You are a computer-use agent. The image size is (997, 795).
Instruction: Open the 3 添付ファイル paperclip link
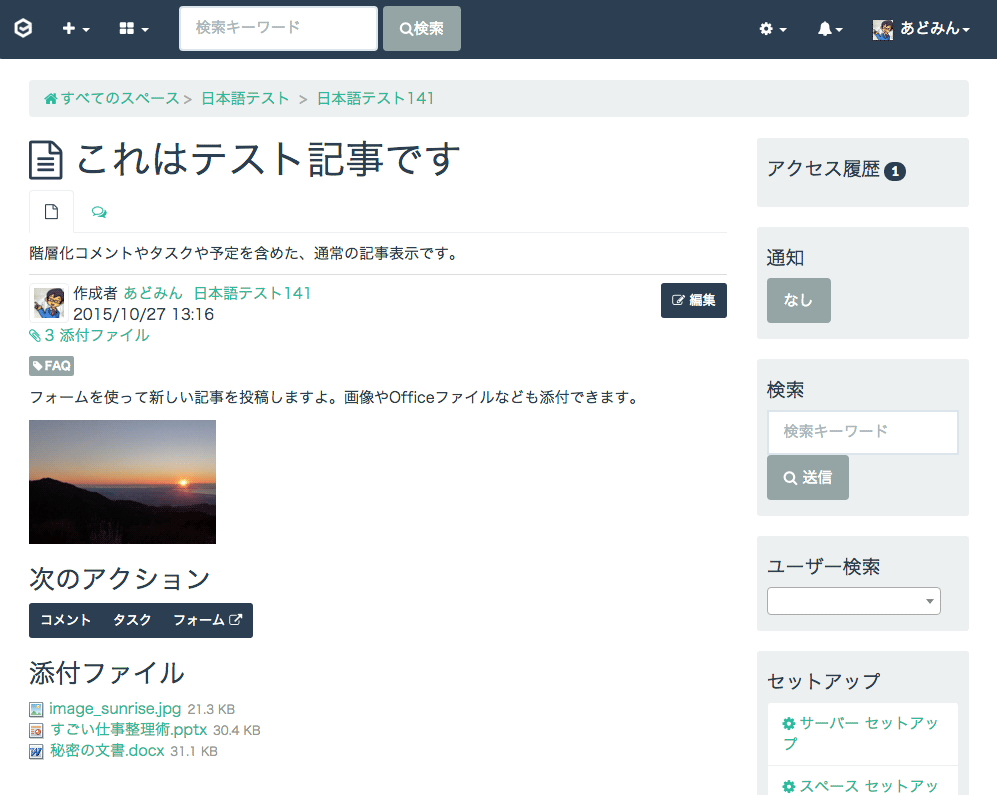pyautogui.click(x=89, y=335)
